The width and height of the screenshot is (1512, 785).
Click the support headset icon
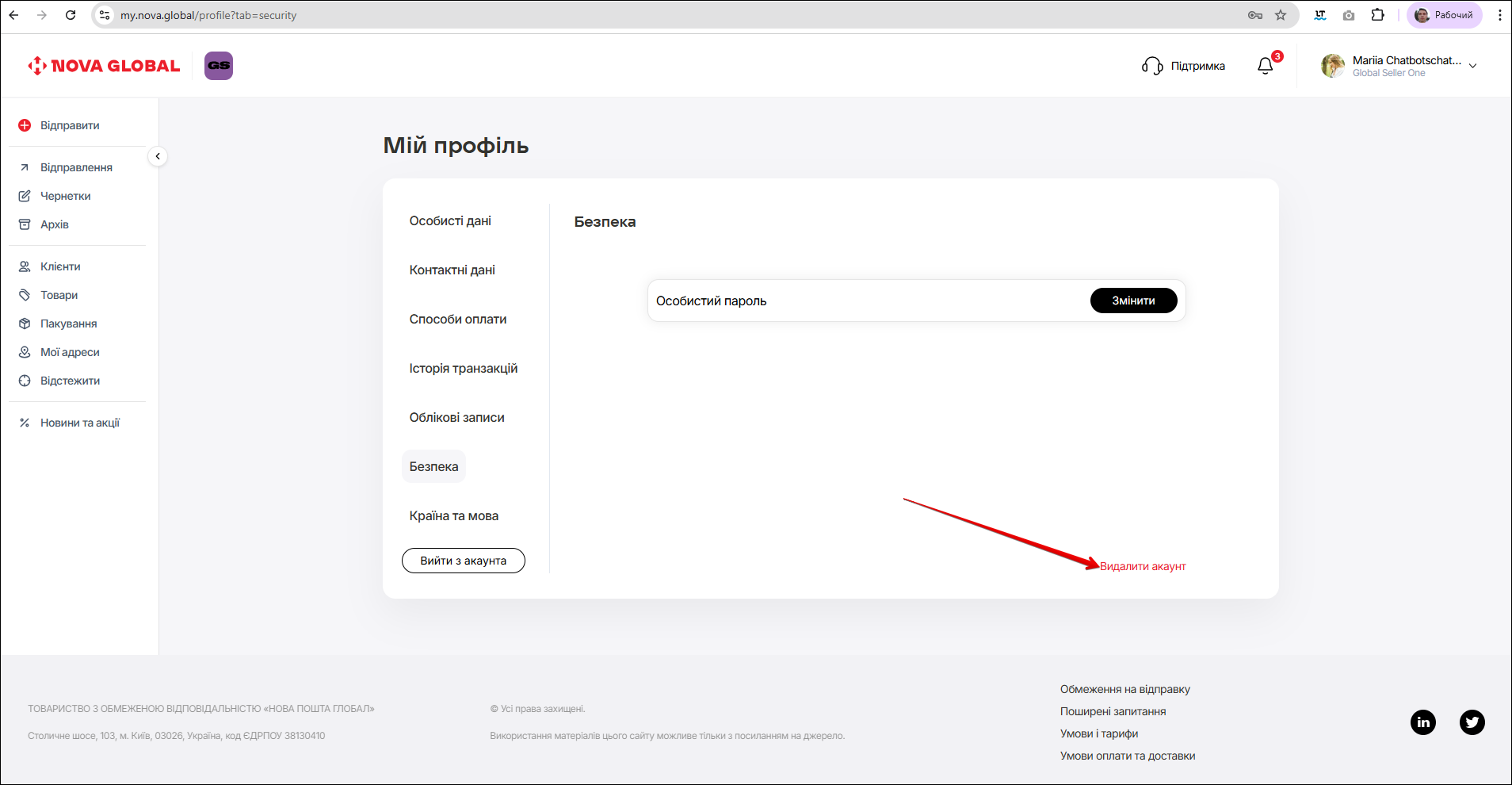(1152, 66)
